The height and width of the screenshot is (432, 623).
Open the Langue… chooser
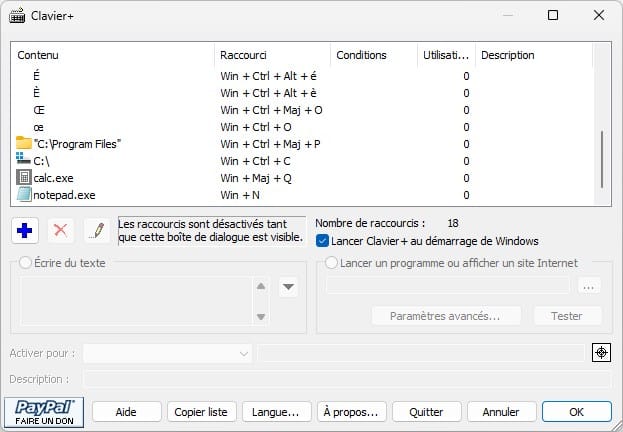coord(276,412)
